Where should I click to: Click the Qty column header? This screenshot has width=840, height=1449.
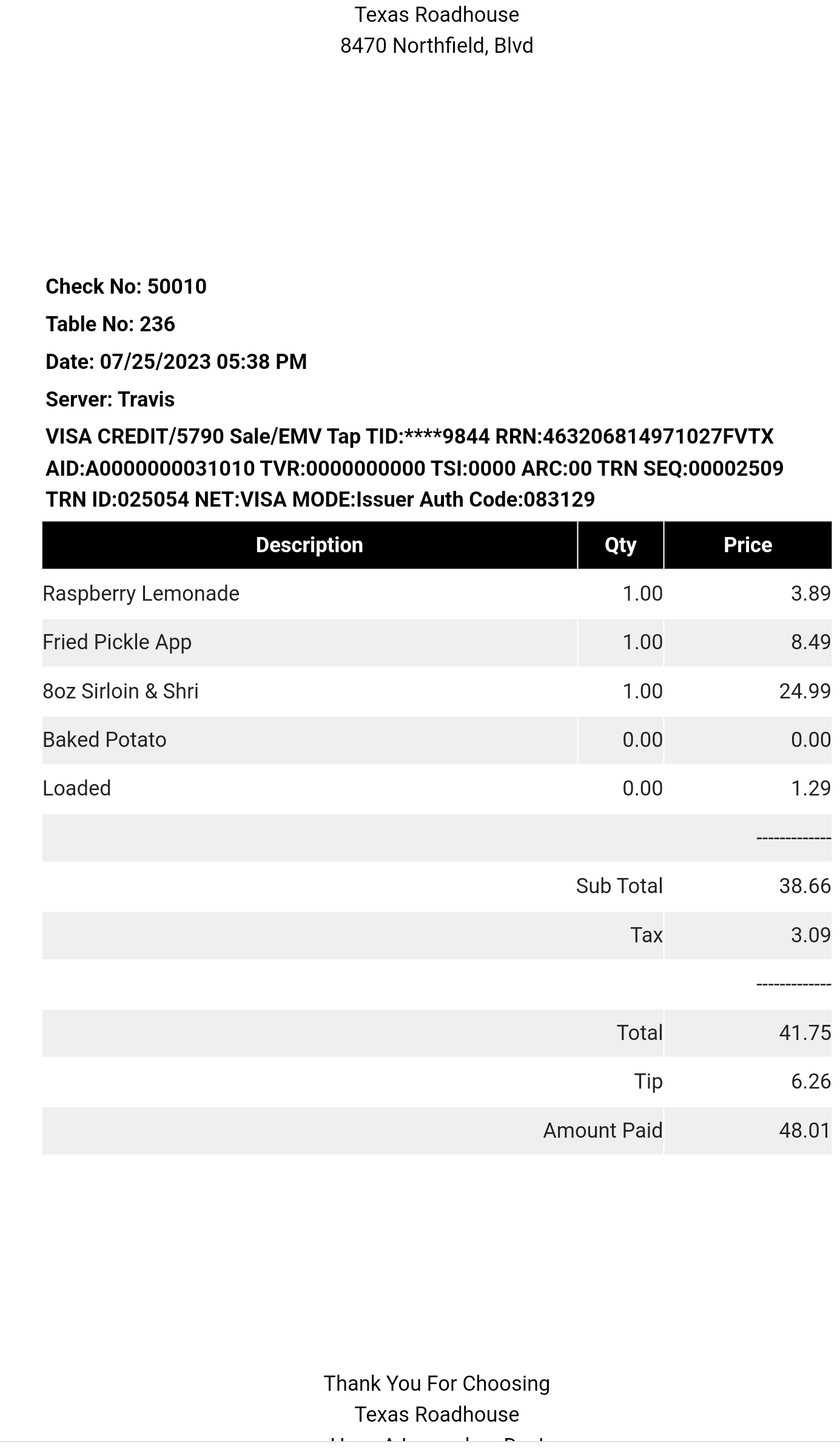pos(620,545)
